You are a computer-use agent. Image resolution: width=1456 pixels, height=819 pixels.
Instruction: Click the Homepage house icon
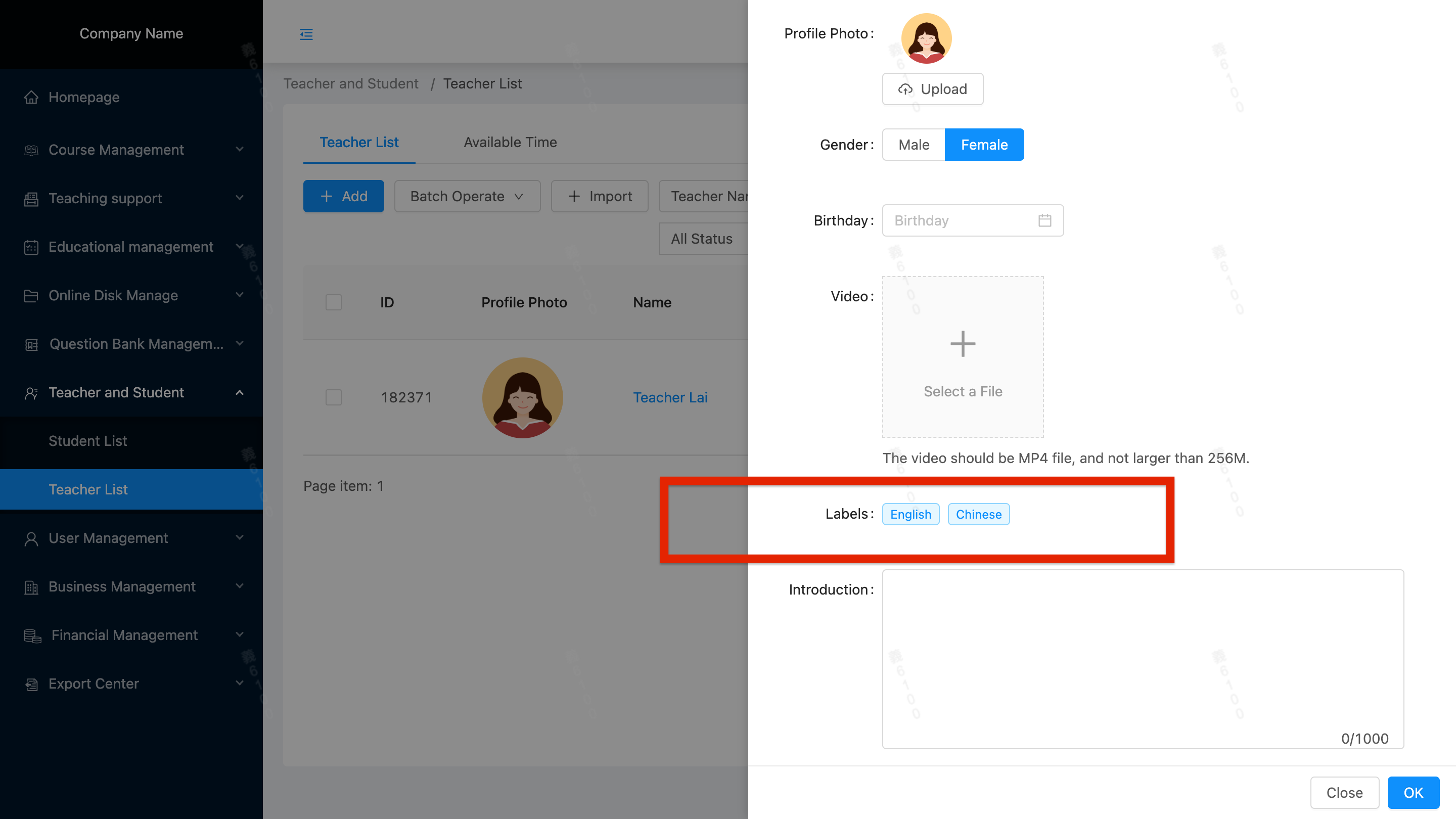pyautogui.click(x=32, y=97)
